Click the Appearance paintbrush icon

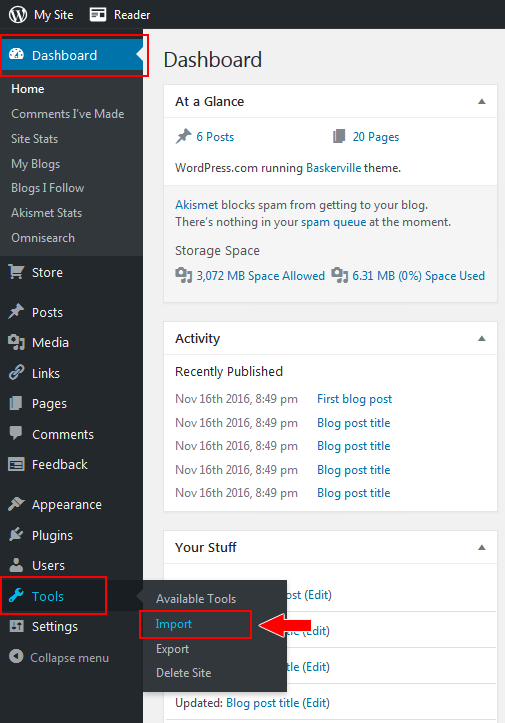click(x=16, y=504)
